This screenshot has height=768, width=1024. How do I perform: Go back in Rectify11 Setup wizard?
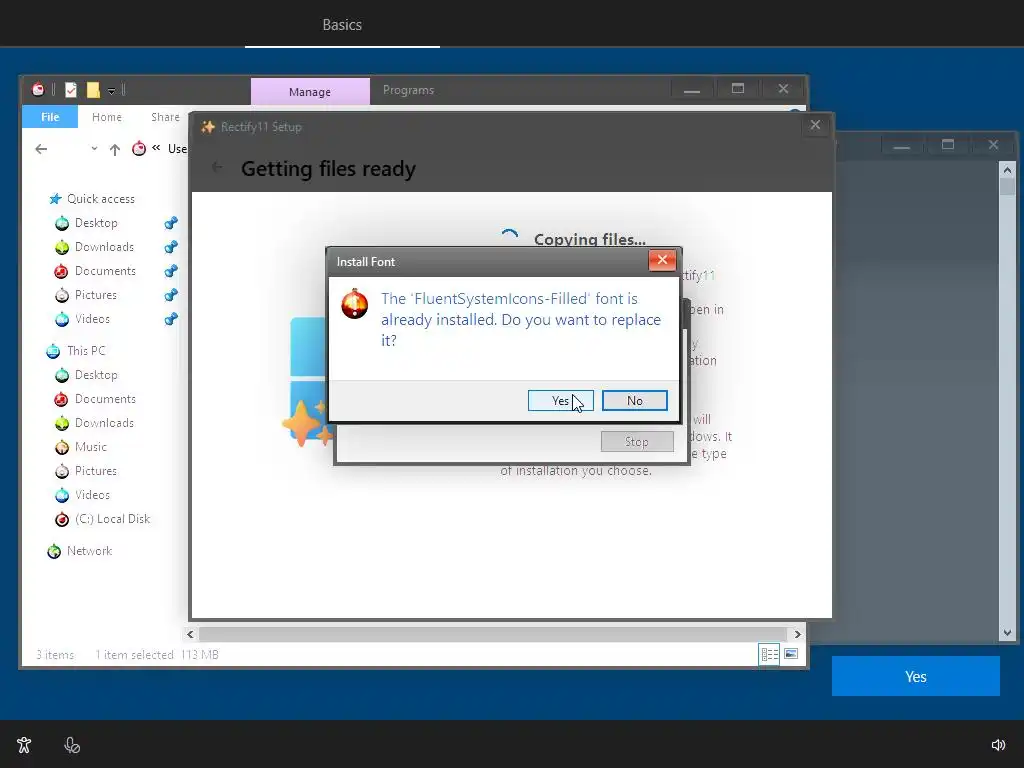coord(217,168)
